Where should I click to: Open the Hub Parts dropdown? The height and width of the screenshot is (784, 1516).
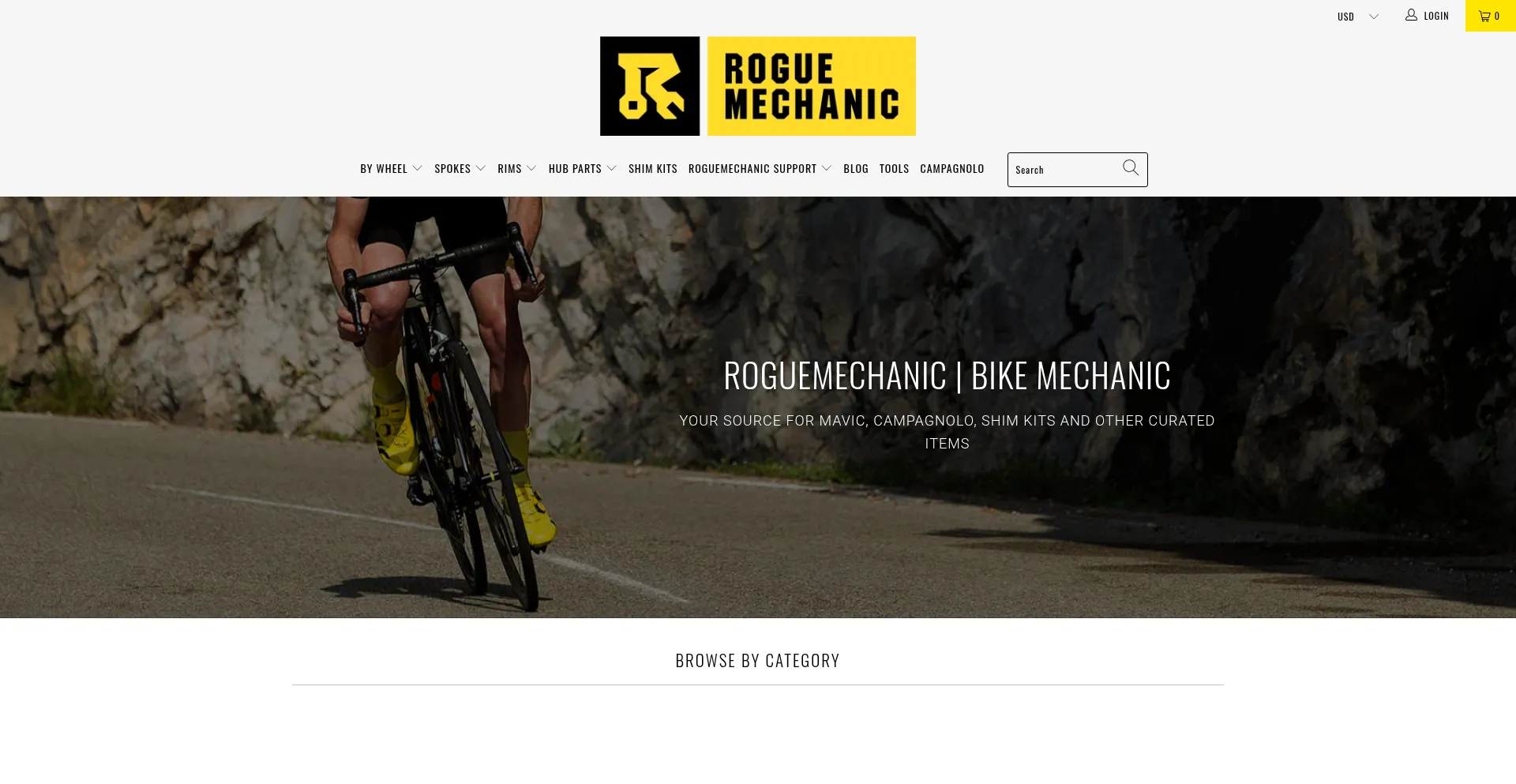pos(583,169)
